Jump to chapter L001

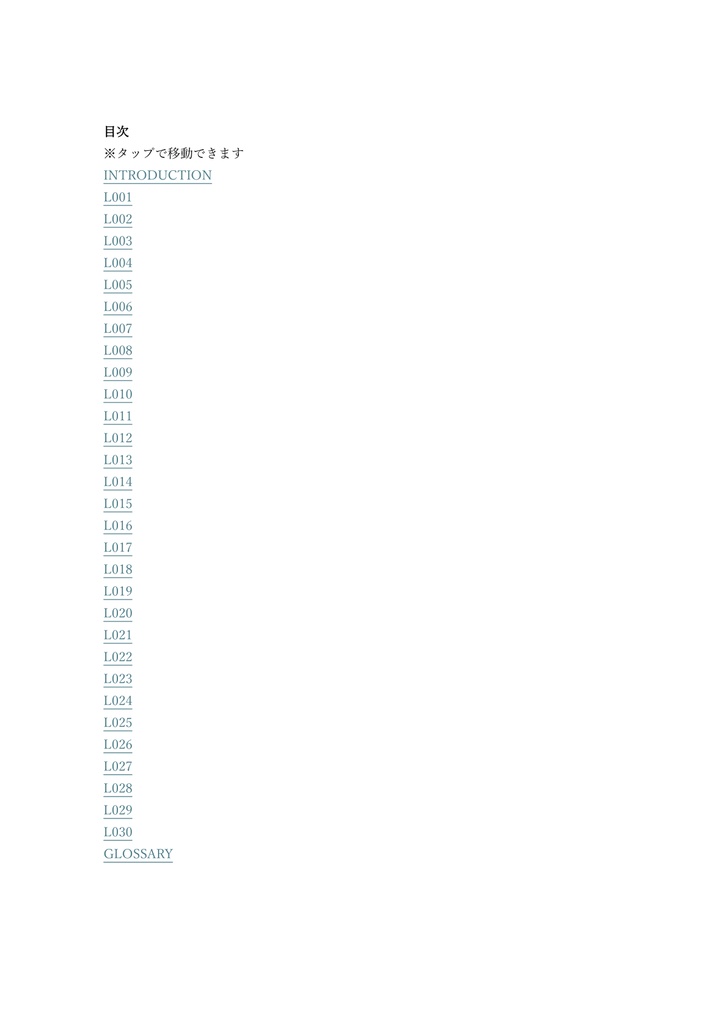tap(118, 197)
